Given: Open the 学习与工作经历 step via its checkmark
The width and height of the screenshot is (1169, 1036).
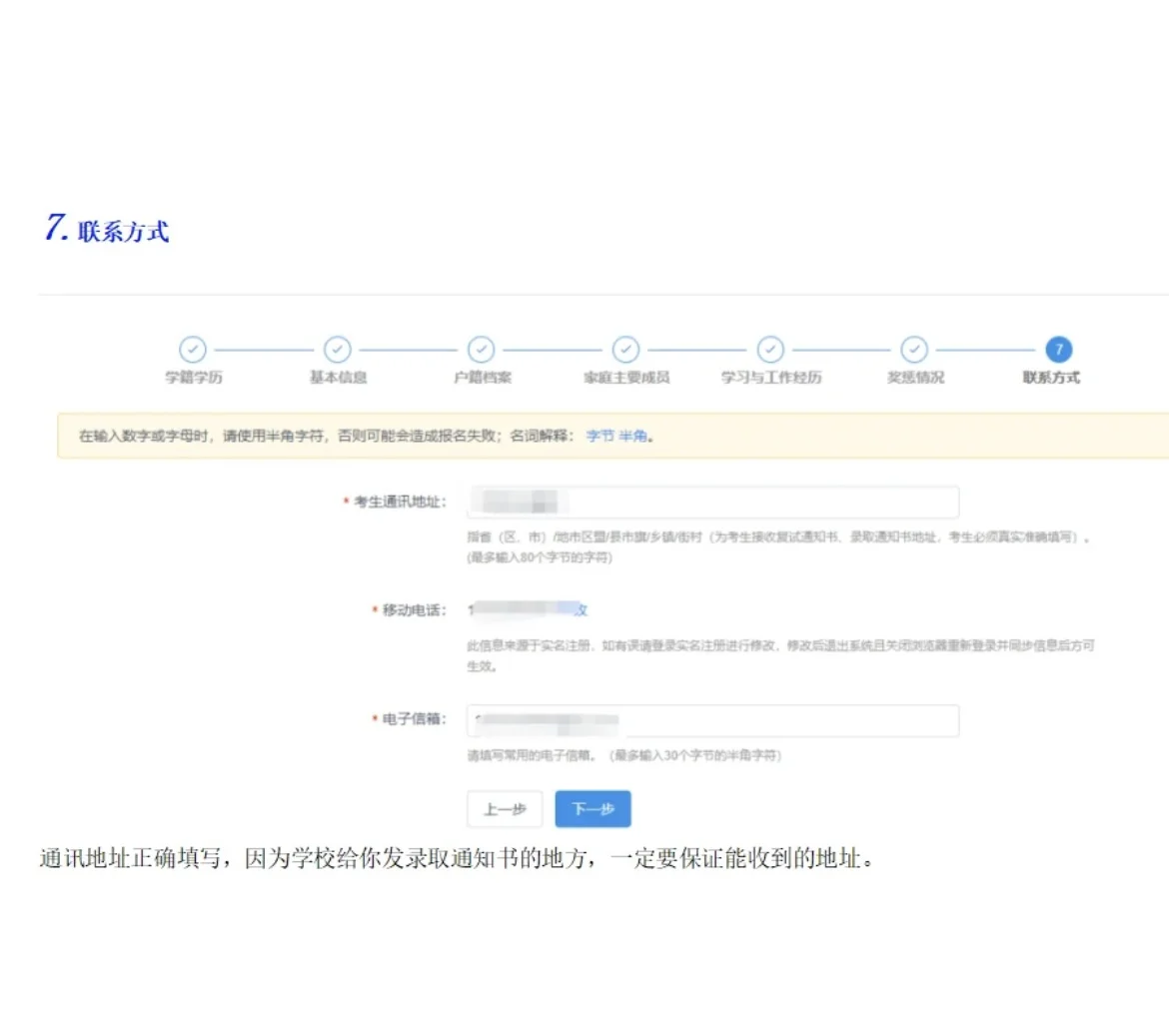Looking at the screenshot, I should 769,351.
